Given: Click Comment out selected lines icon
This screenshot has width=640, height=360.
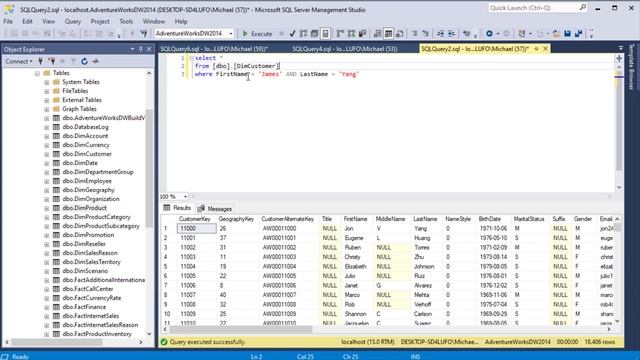Looking at the screenshot, I should [x=414, y=34].
